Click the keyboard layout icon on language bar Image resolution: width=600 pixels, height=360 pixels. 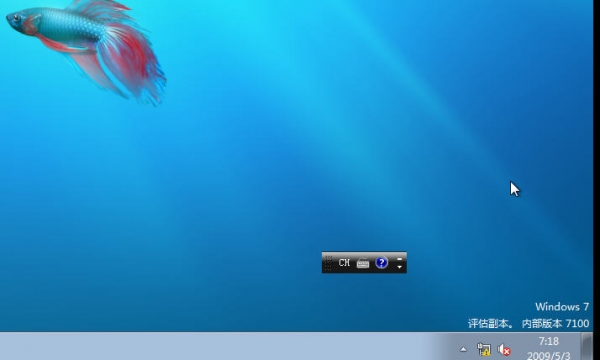point(363,263)
